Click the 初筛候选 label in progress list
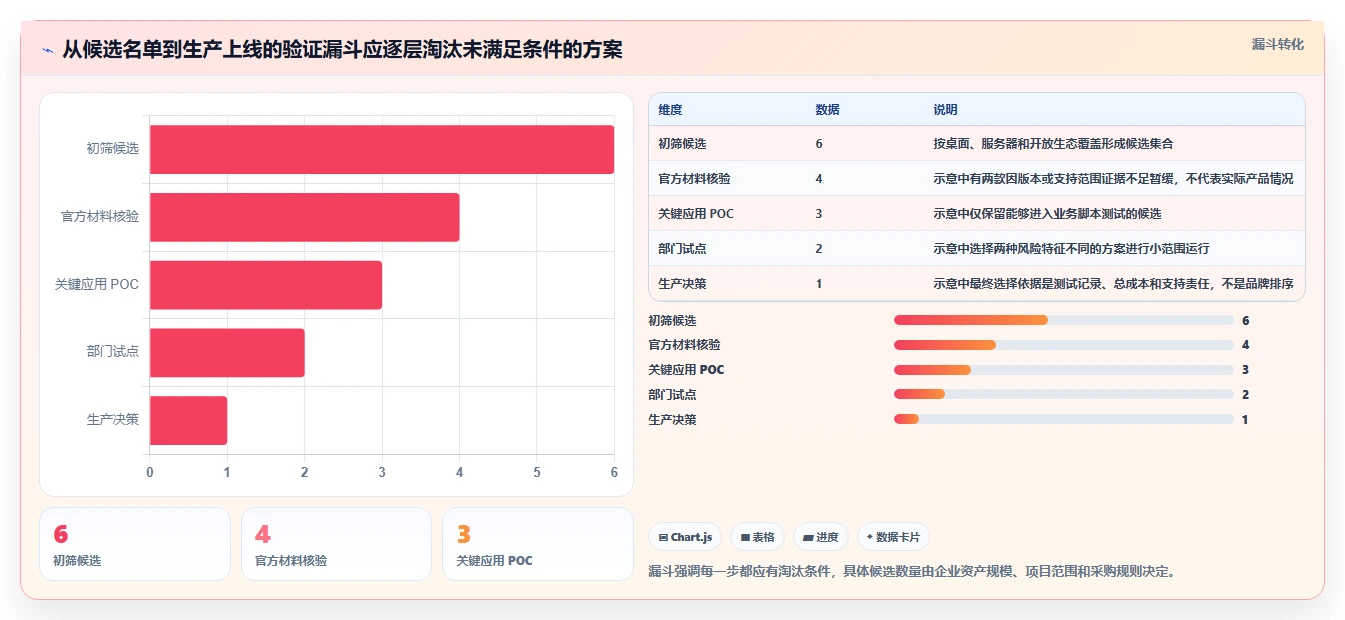 pyautogui.click(x=672, y=321)
